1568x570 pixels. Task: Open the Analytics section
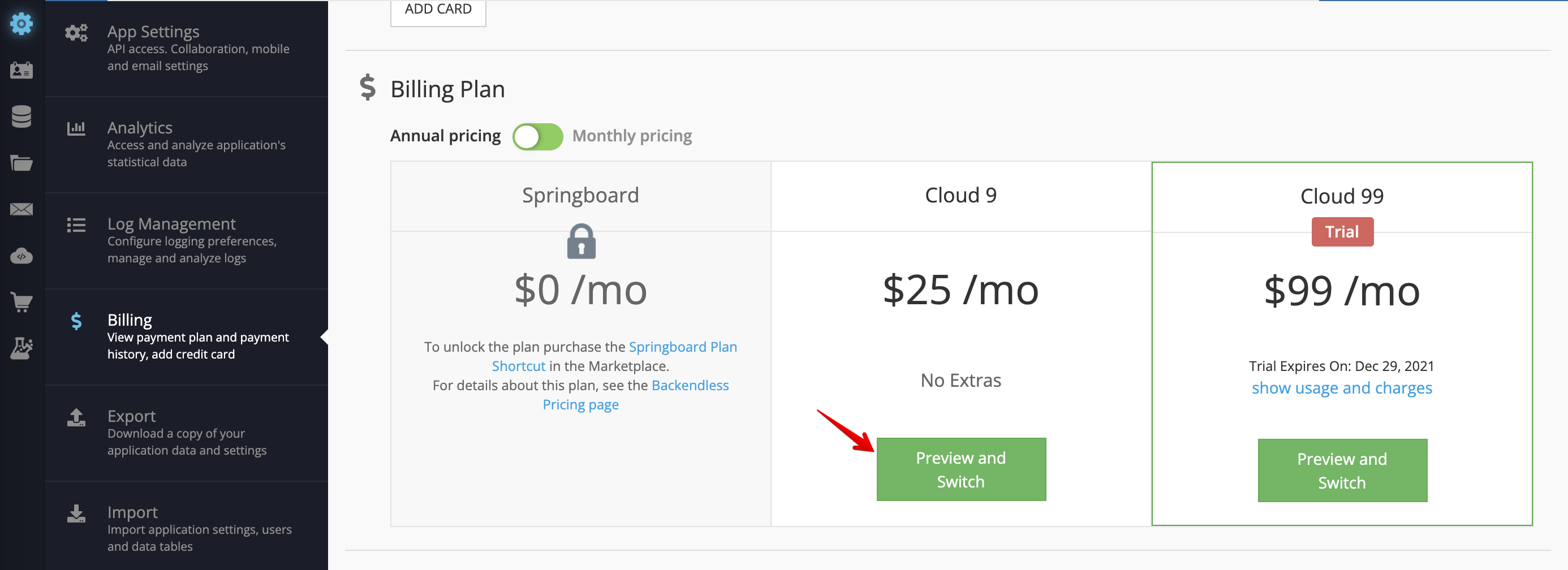pyautogui.click(x=187, y=144)
